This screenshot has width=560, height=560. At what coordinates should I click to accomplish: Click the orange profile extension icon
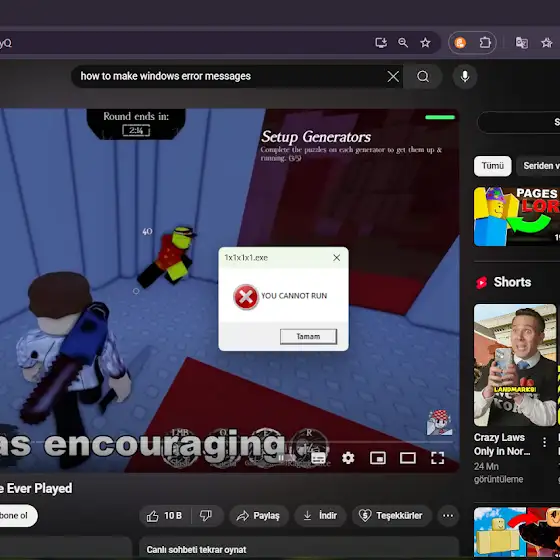pyautogui.click(x=460, y=43)
